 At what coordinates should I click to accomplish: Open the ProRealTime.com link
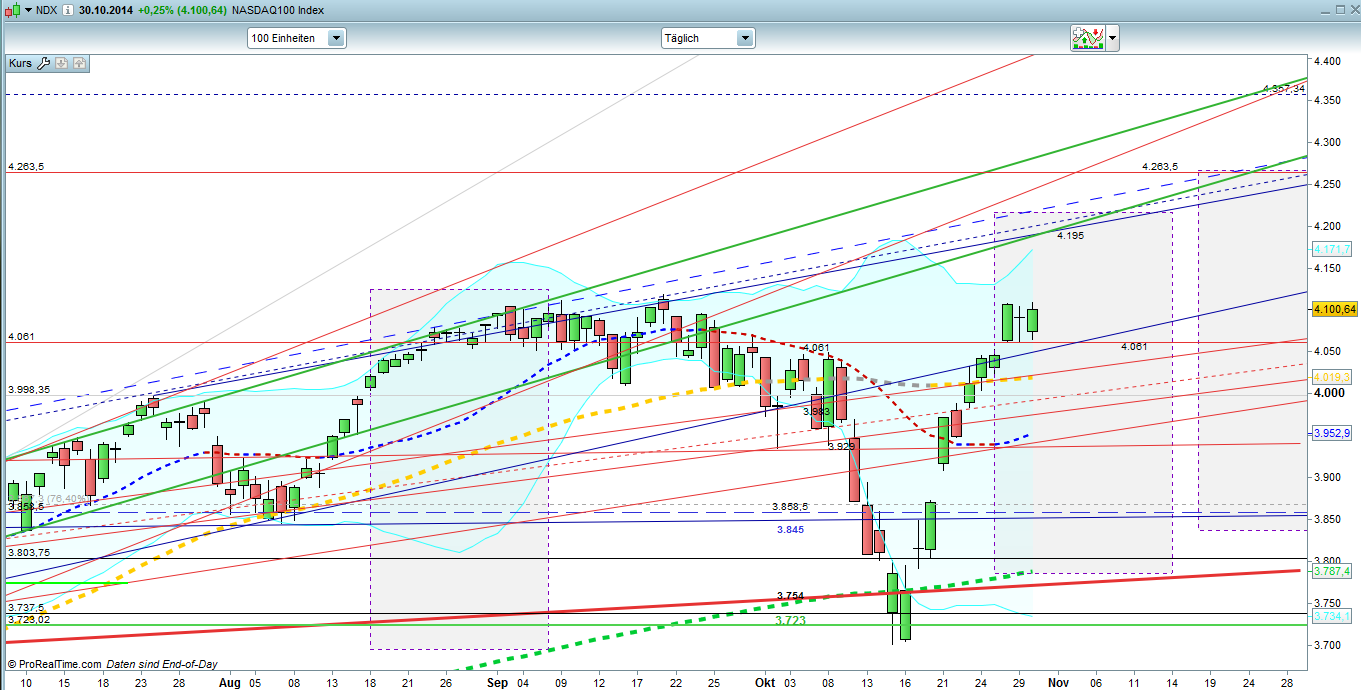point(57,664)
